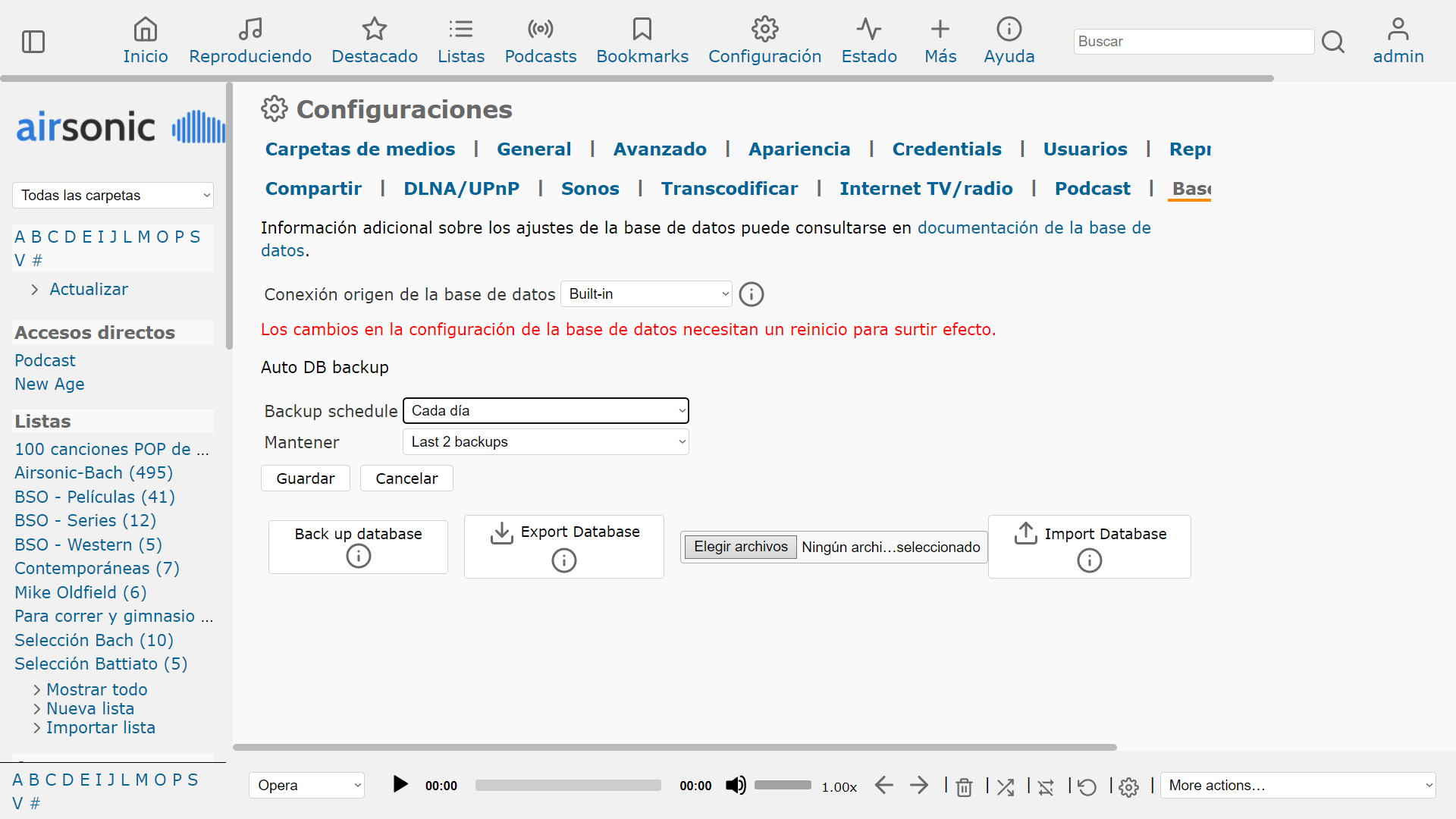Click inside the Buscar search field
Screen dimensions: 1456x819
click(x=1193, y=42)
